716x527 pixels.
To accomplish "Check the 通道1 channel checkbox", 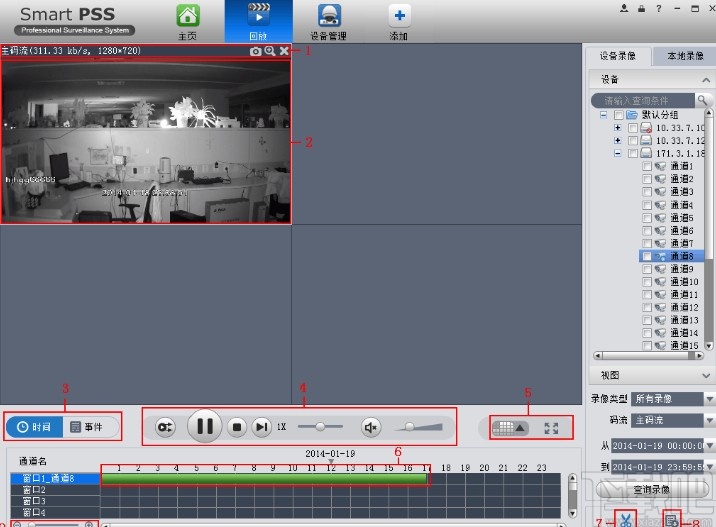I will click(647, 166).
